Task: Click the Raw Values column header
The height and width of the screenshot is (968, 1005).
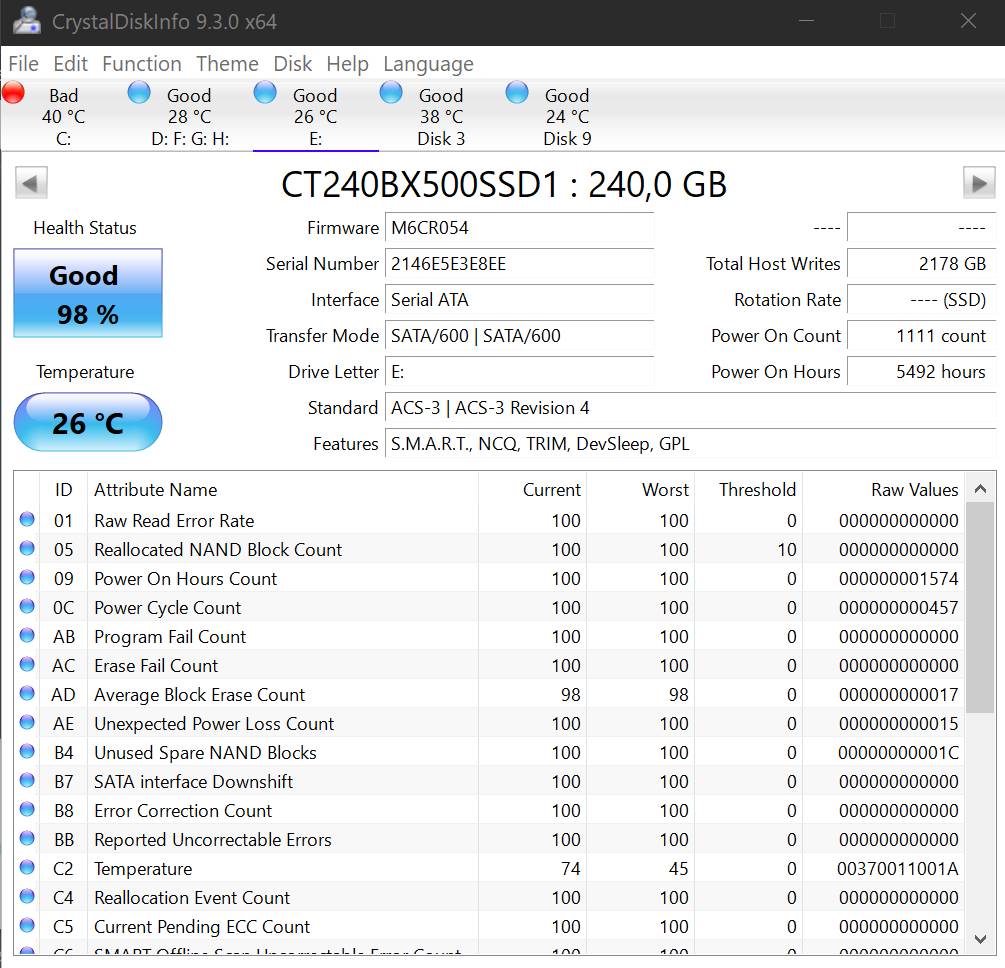Action: pyautogui.click(x=883, y=489)
